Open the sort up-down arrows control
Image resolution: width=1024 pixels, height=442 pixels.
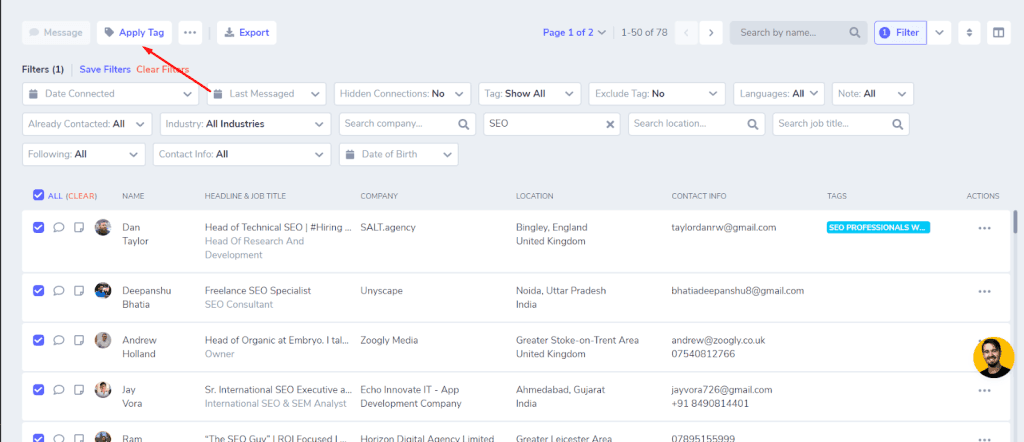(969, 33)
